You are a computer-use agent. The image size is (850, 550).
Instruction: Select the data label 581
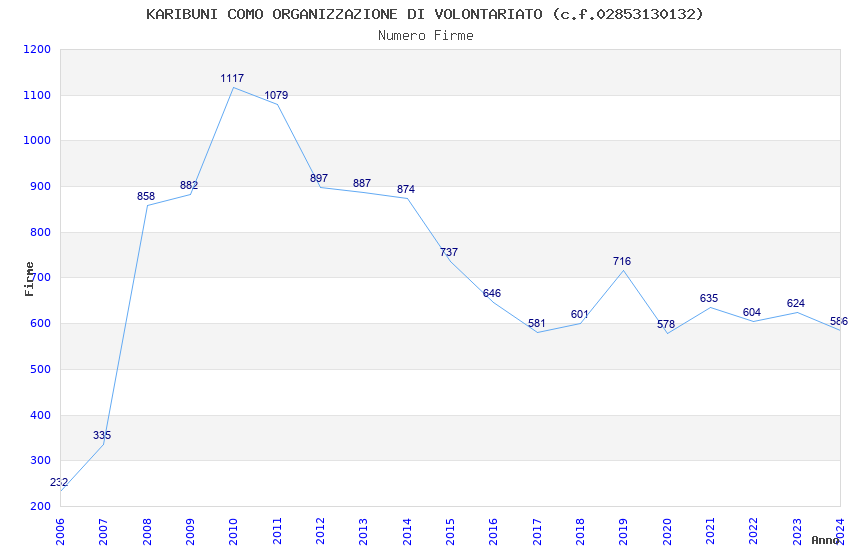click(537, 323)
